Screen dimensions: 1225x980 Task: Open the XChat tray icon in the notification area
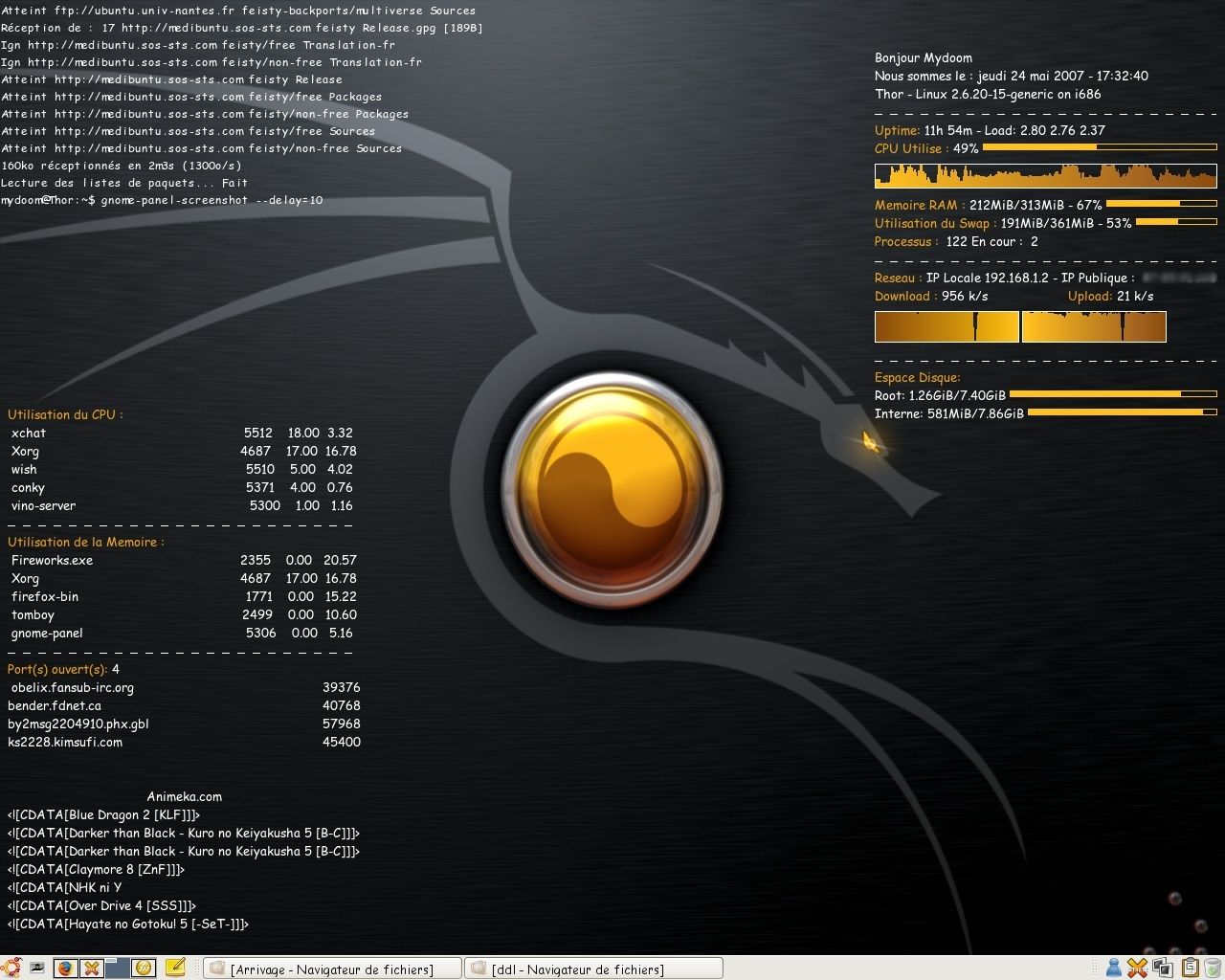(1137, 968)
